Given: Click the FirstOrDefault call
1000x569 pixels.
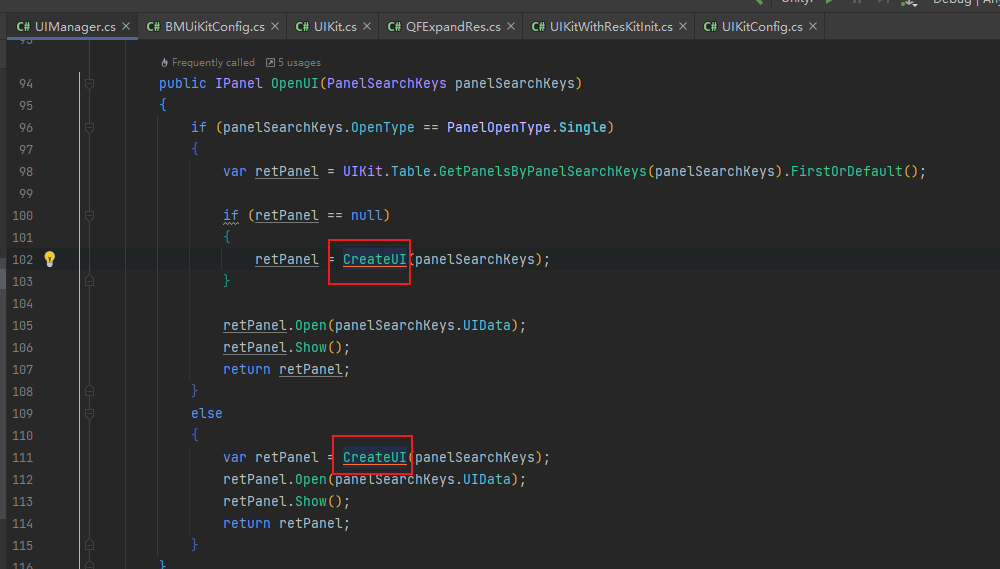Looking at the screenshot, I should 847,172.
